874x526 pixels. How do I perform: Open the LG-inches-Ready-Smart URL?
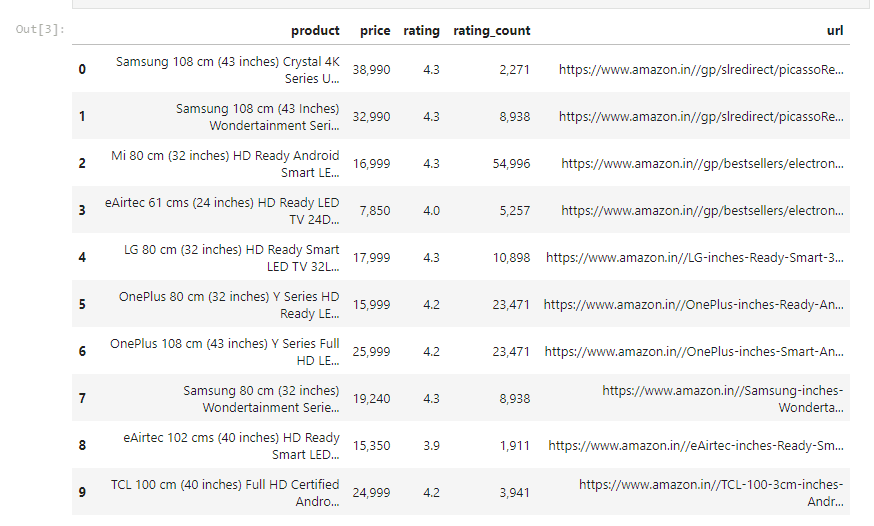pos(694,257)
